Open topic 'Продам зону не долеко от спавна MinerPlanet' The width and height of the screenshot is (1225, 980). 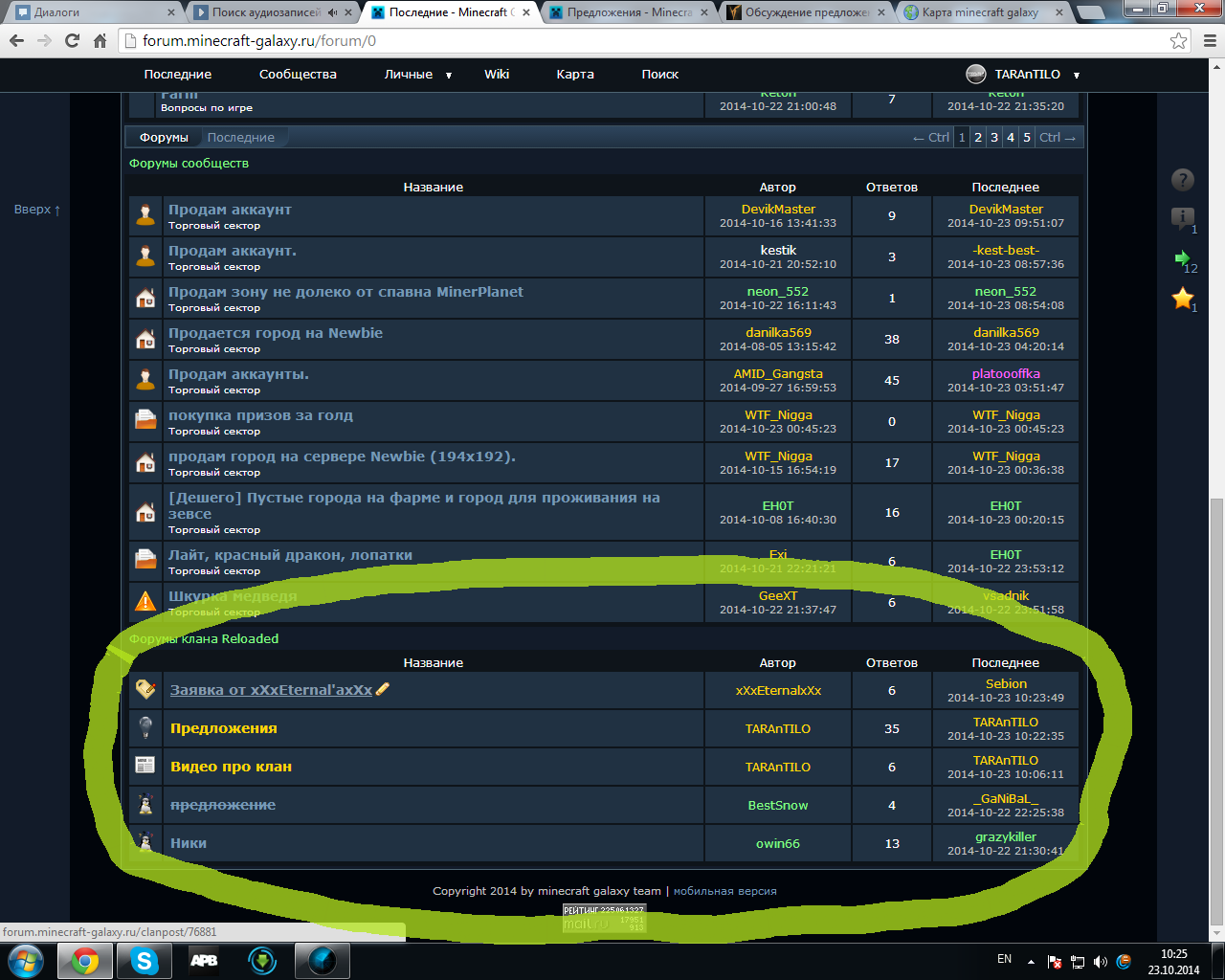pos(345,292)
